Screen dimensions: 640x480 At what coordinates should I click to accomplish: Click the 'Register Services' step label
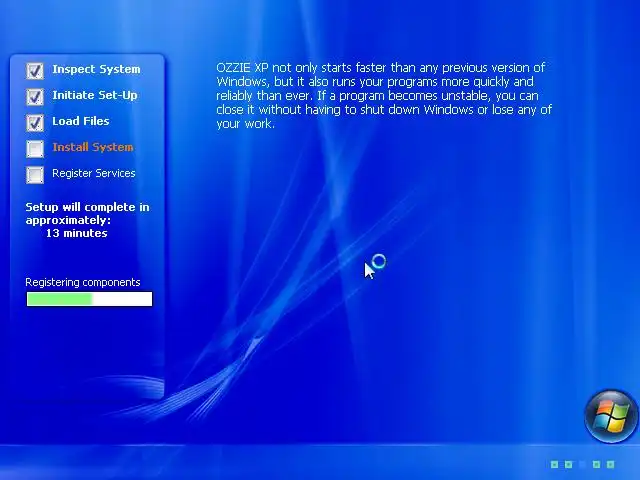(94, 173)
